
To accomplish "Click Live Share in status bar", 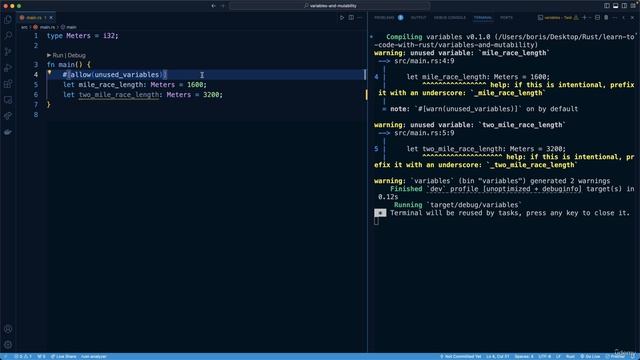I will tap(63, 356).
